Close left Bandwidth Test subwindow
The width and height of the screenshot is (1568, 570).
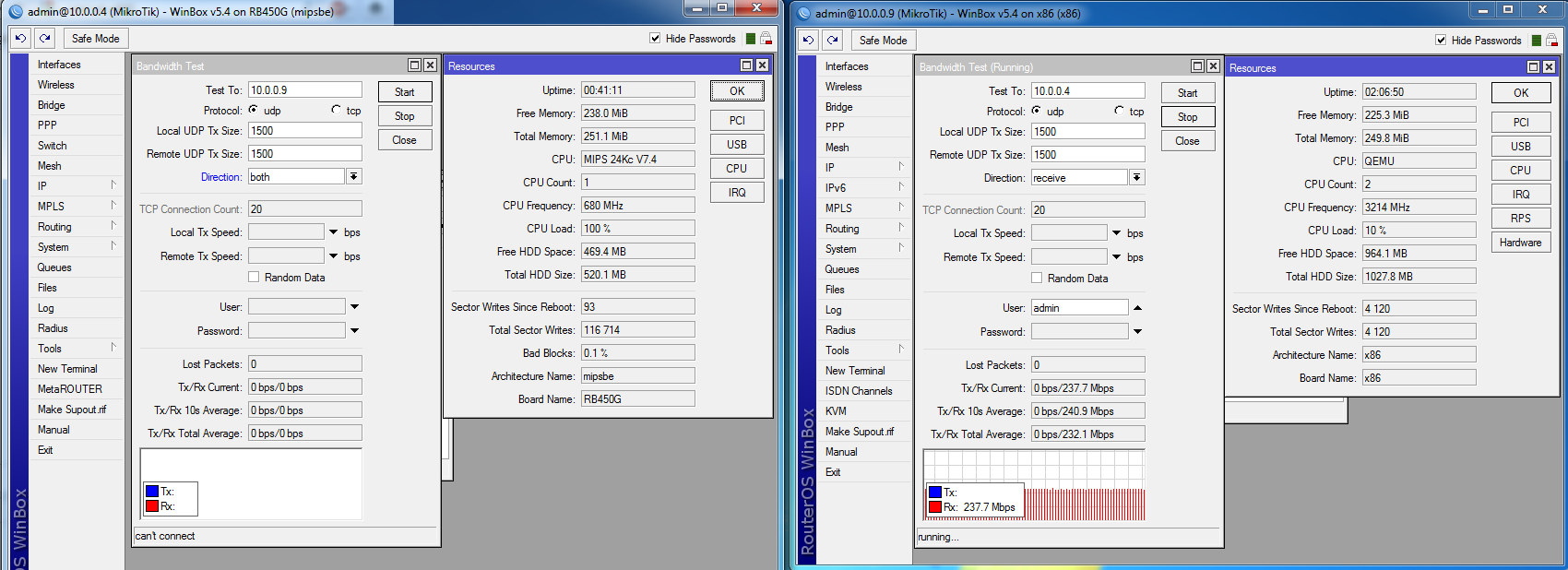(x=431, y=65)
